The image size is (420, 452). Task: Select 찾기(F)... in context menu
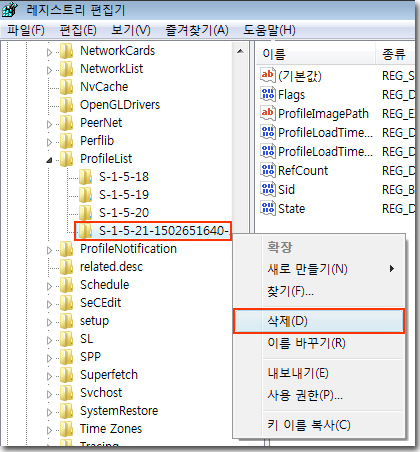coord(319,291)
